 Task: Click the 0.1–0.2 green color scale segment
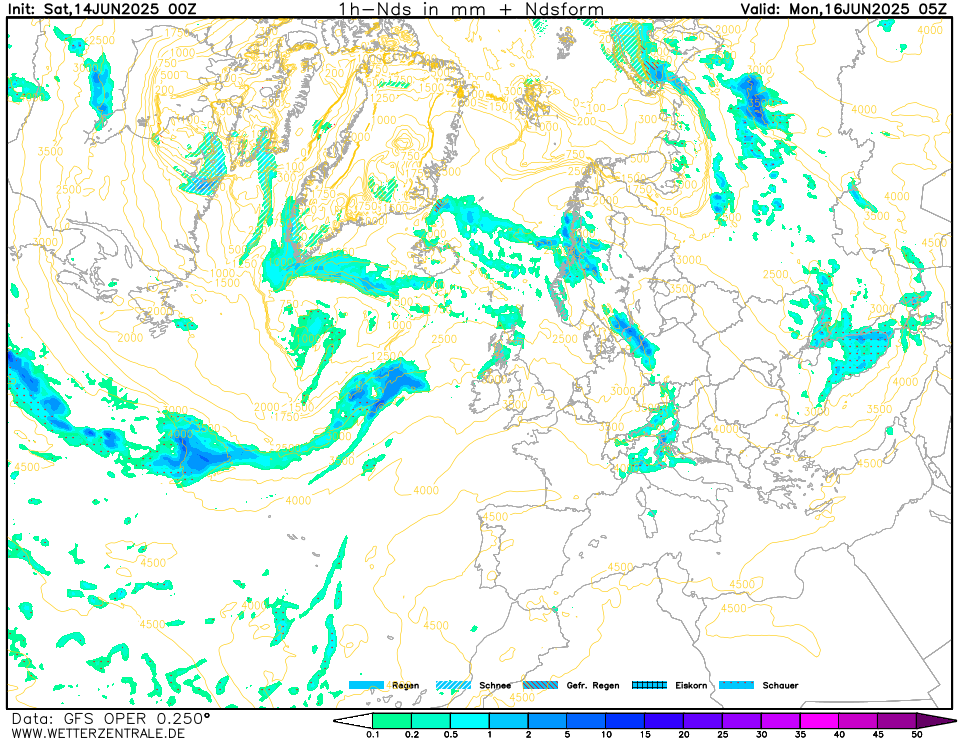(392, 721)
